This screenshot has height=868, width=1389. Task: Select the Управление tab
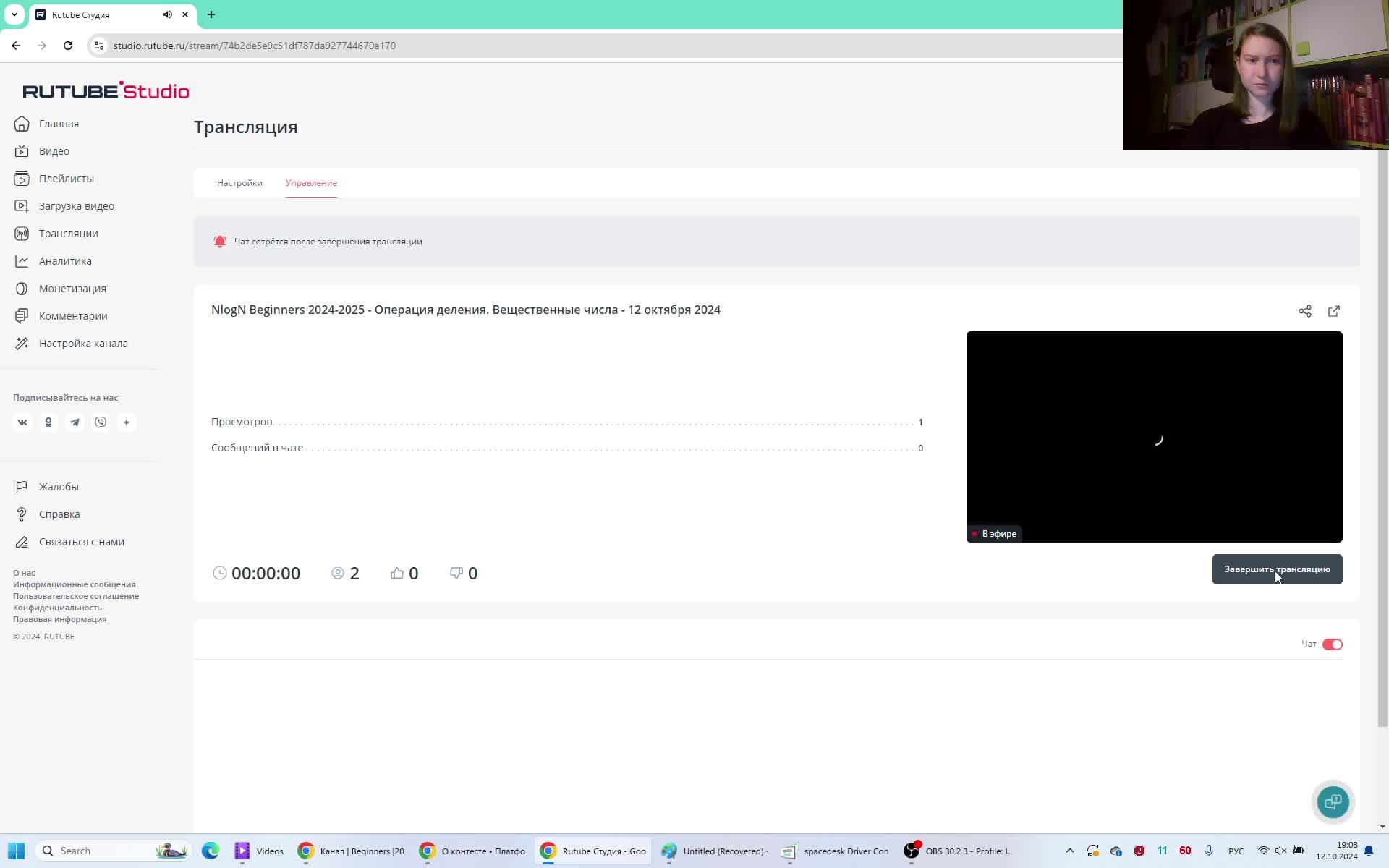(x=311, y=183)
